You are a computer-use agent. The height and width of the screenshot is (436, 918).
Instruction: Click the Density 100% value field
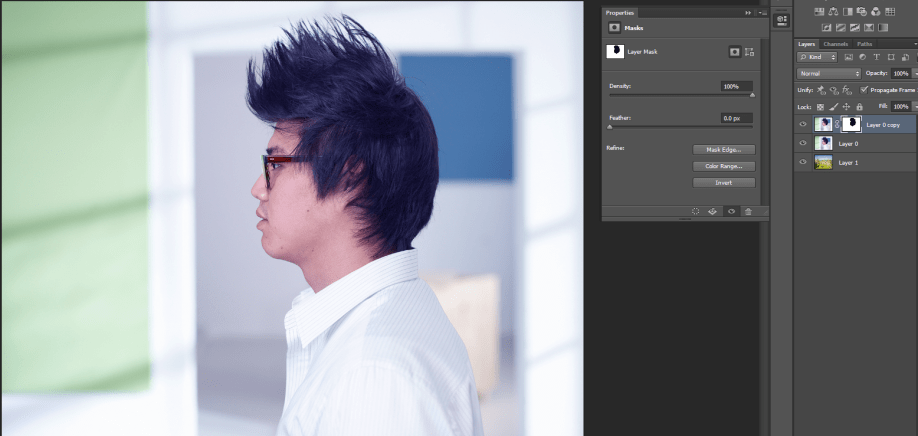[737, 86]
